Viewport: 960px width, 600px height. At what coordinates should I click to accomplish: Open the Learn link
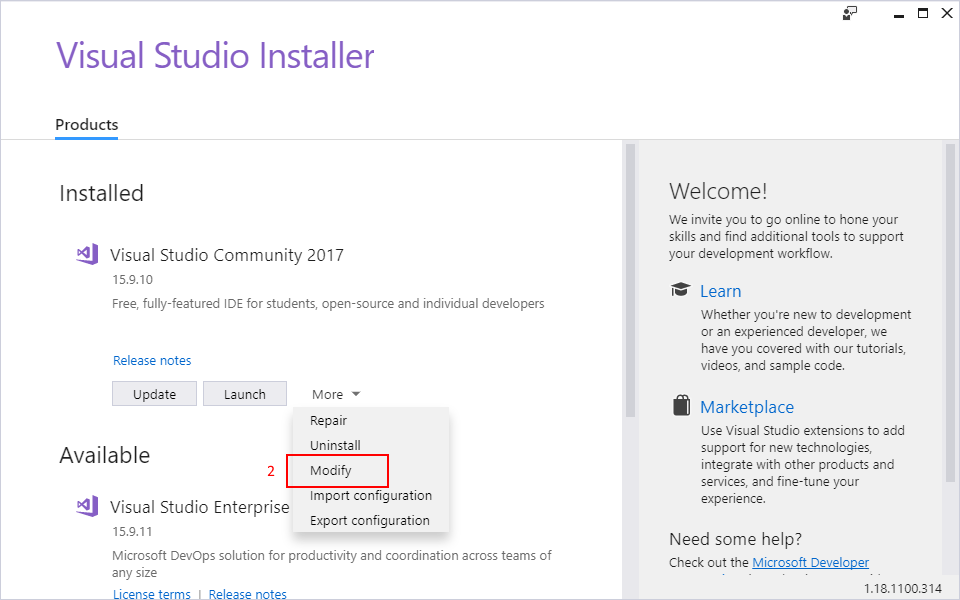coord(721,291)
